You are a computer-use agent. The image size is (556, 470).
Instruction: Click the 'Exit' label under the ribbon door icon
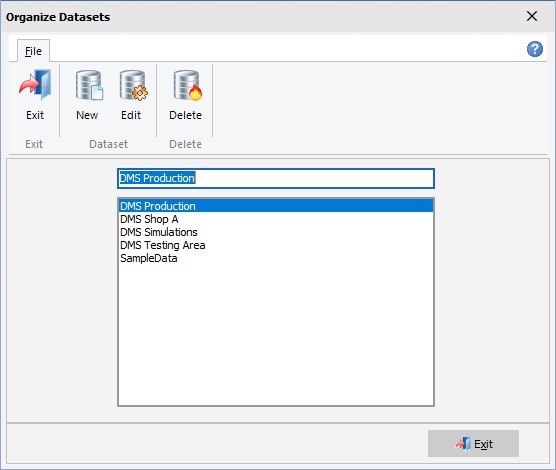(x=35, y=115)
